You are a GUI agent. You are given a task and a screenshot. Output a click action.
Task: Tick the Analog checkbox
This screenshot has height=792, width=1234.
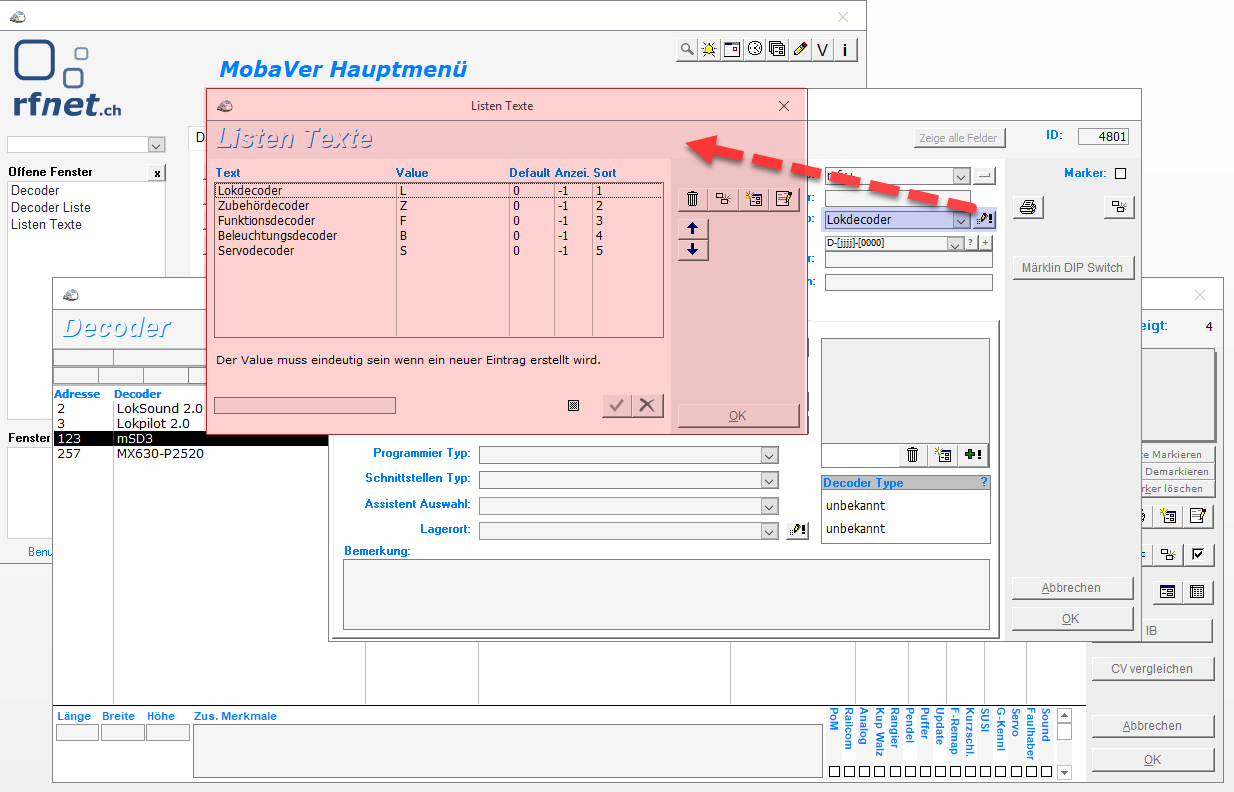[864, 772]
